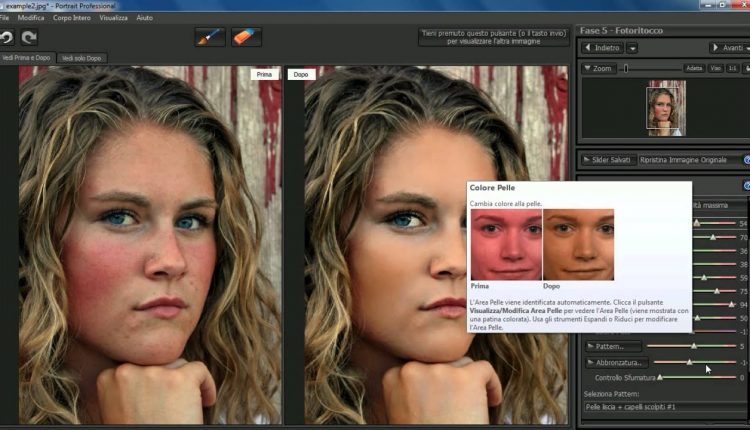Open the Modifica menu

click(31, 18)
